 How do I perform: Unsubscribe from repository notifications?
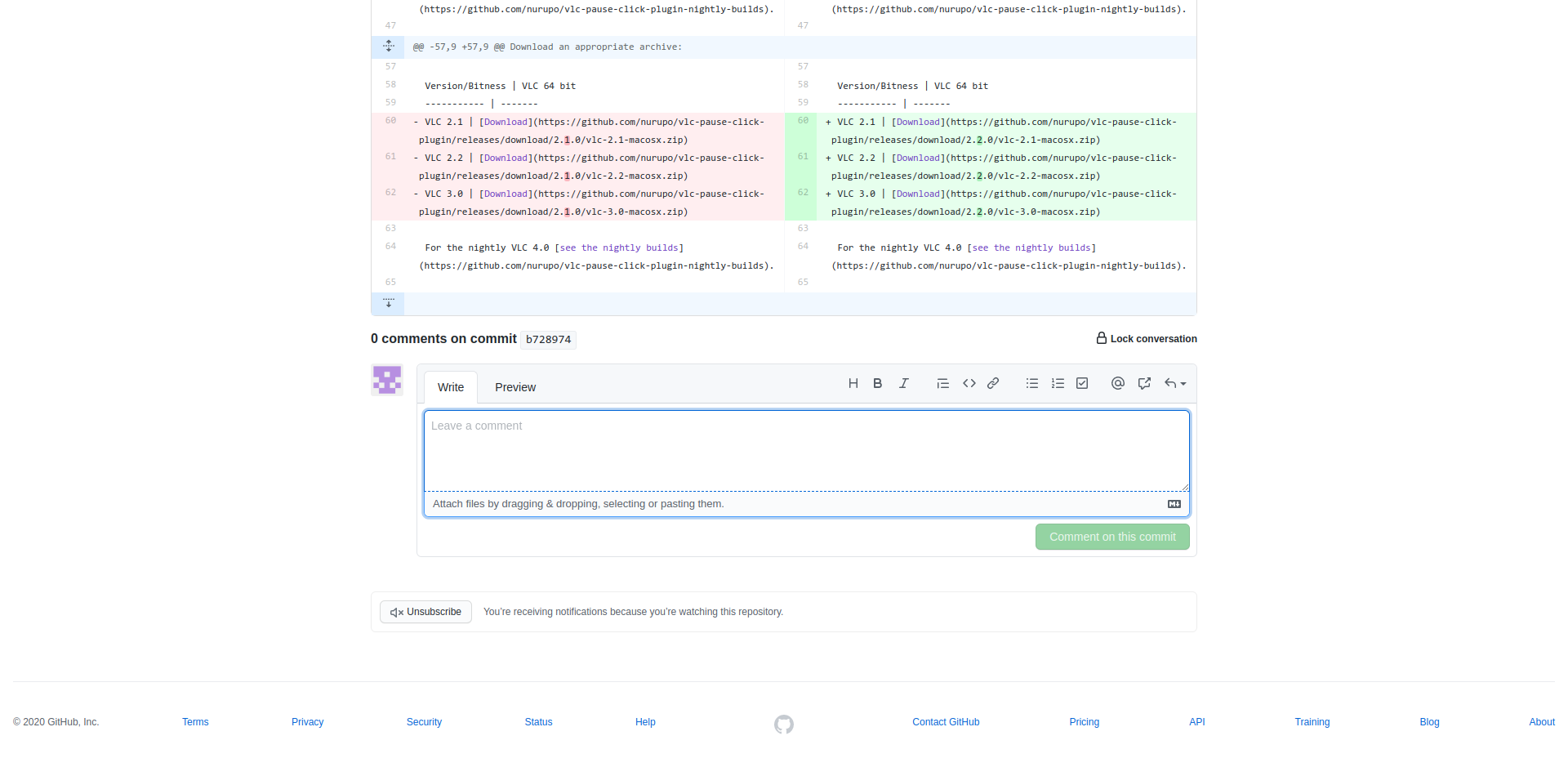[x=425, y=612]
